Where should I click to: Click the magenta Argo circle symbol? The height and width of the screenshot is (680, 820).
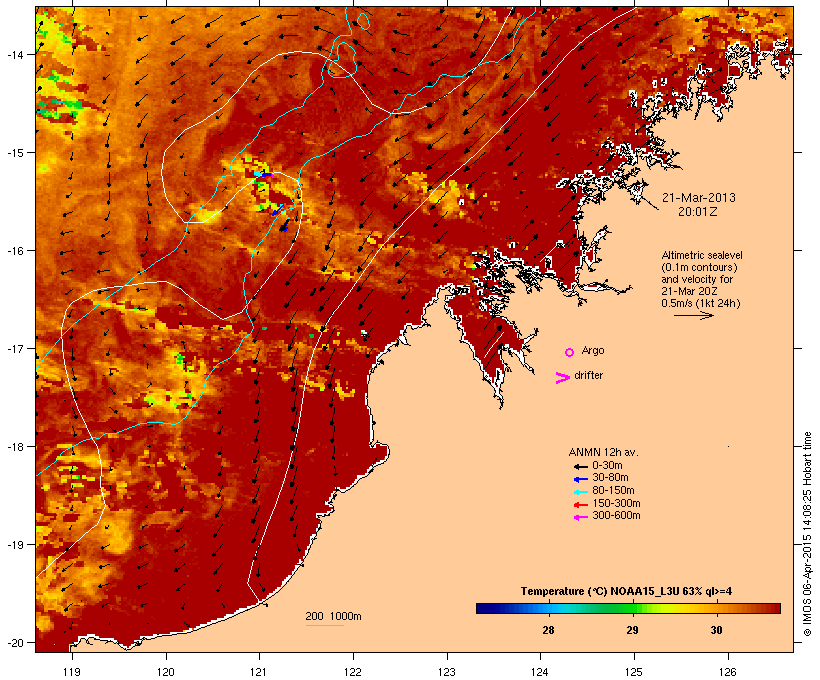(x=570, y=352)
